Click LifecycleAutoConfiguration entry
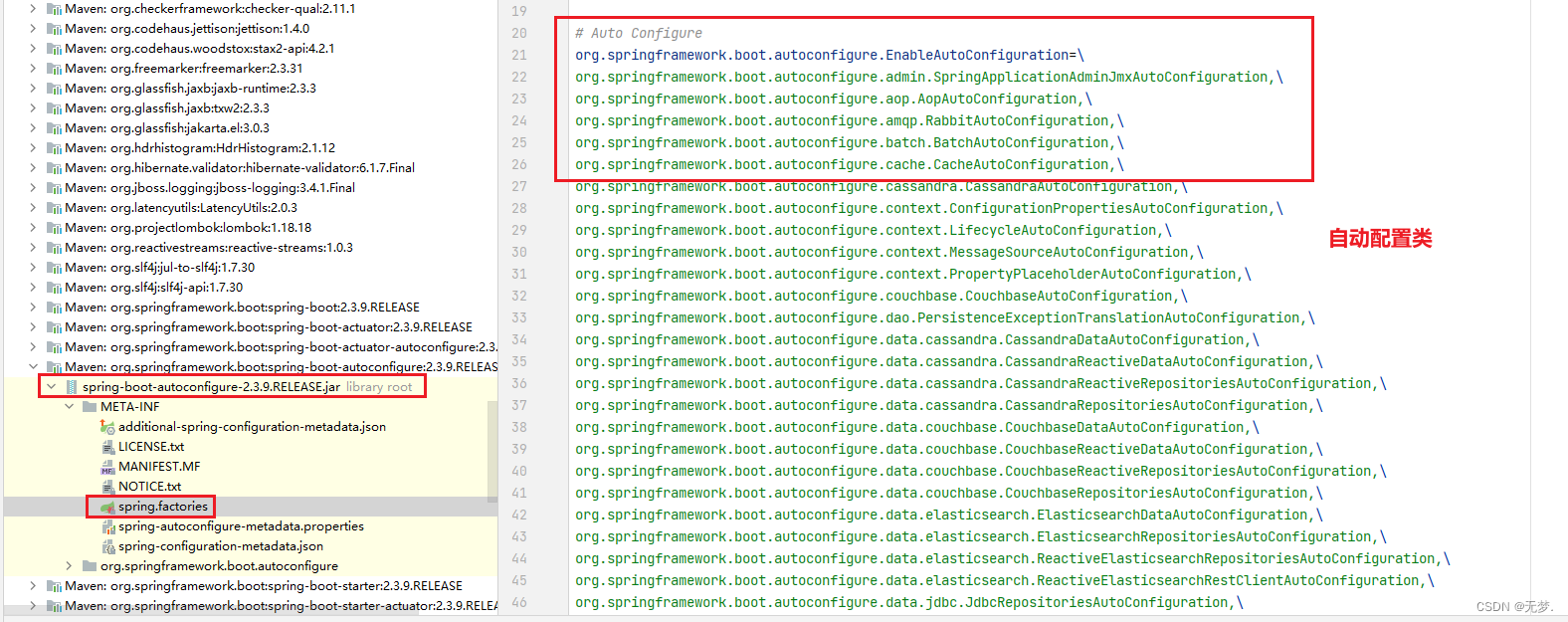The image size is (1568, 622). point(873,230)
